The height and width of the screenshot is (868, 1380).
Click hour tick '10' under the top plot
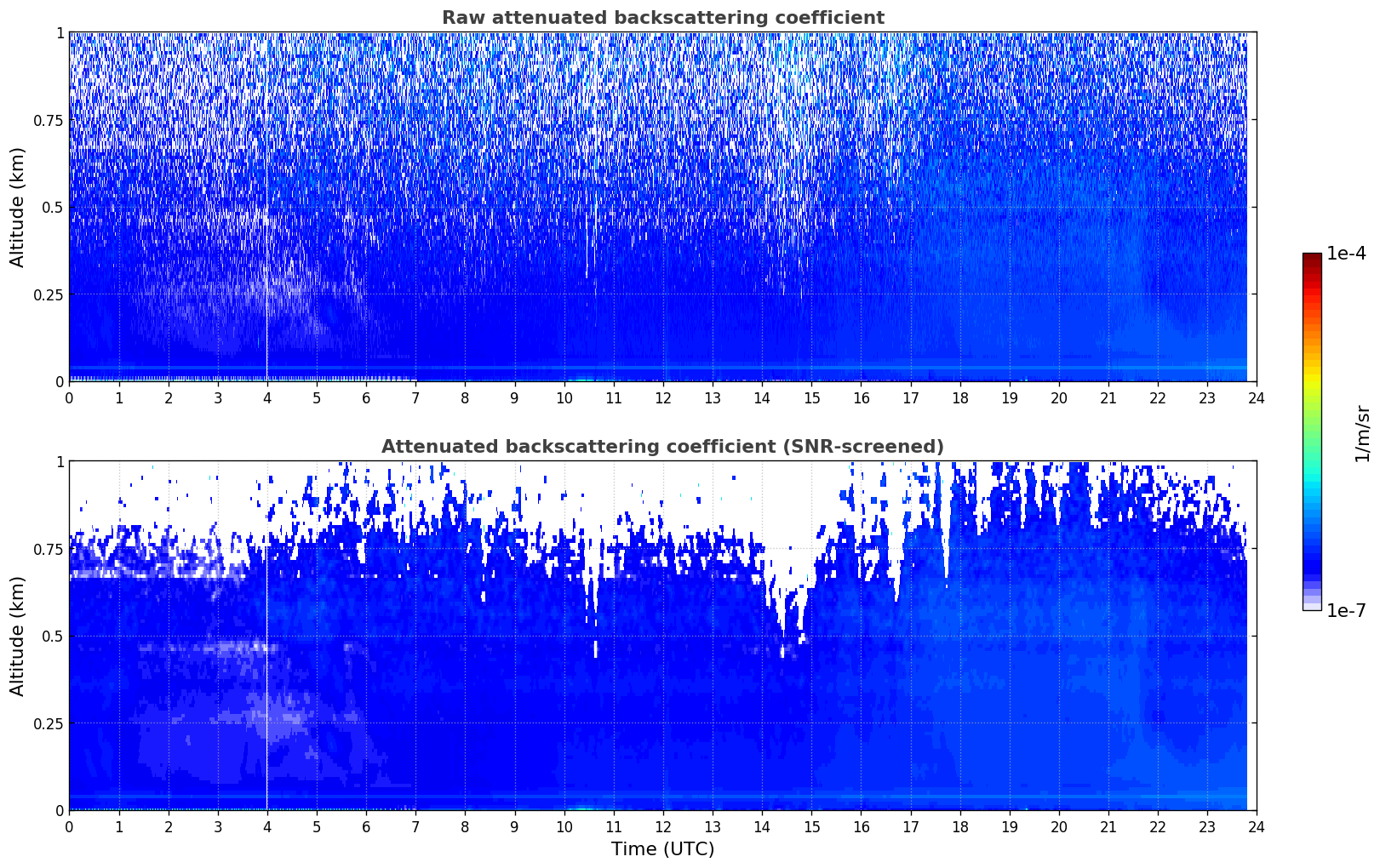pos(564,397)
